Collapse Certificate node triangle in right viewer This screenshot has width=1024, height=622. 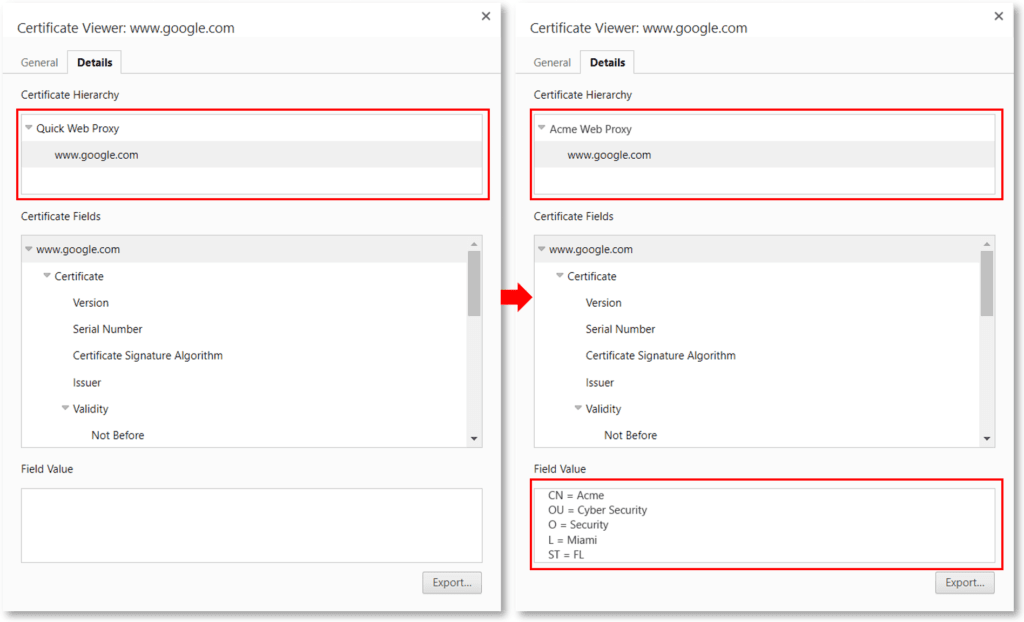coord(560,276)
